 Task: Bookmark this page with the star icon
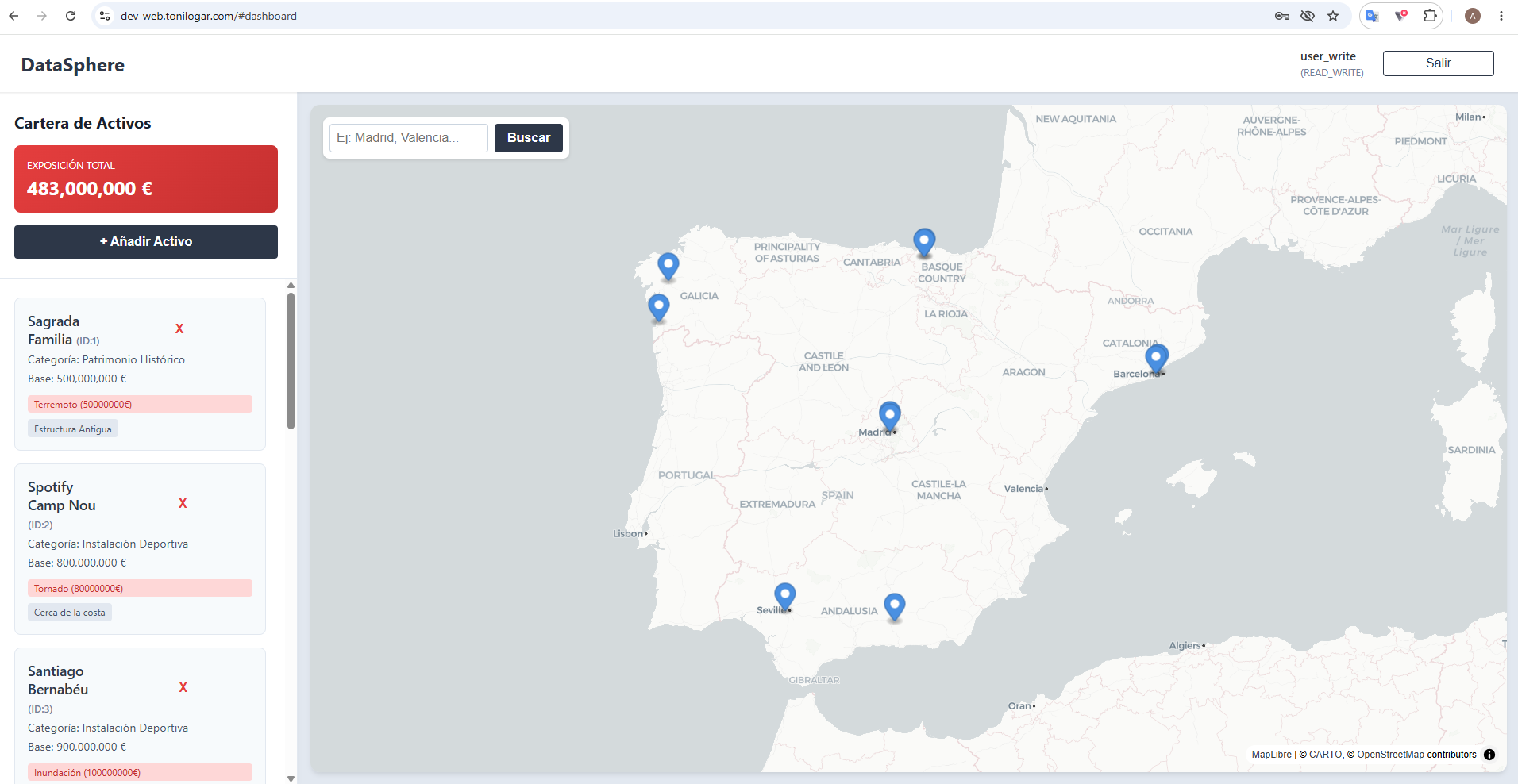(1333, 16)
